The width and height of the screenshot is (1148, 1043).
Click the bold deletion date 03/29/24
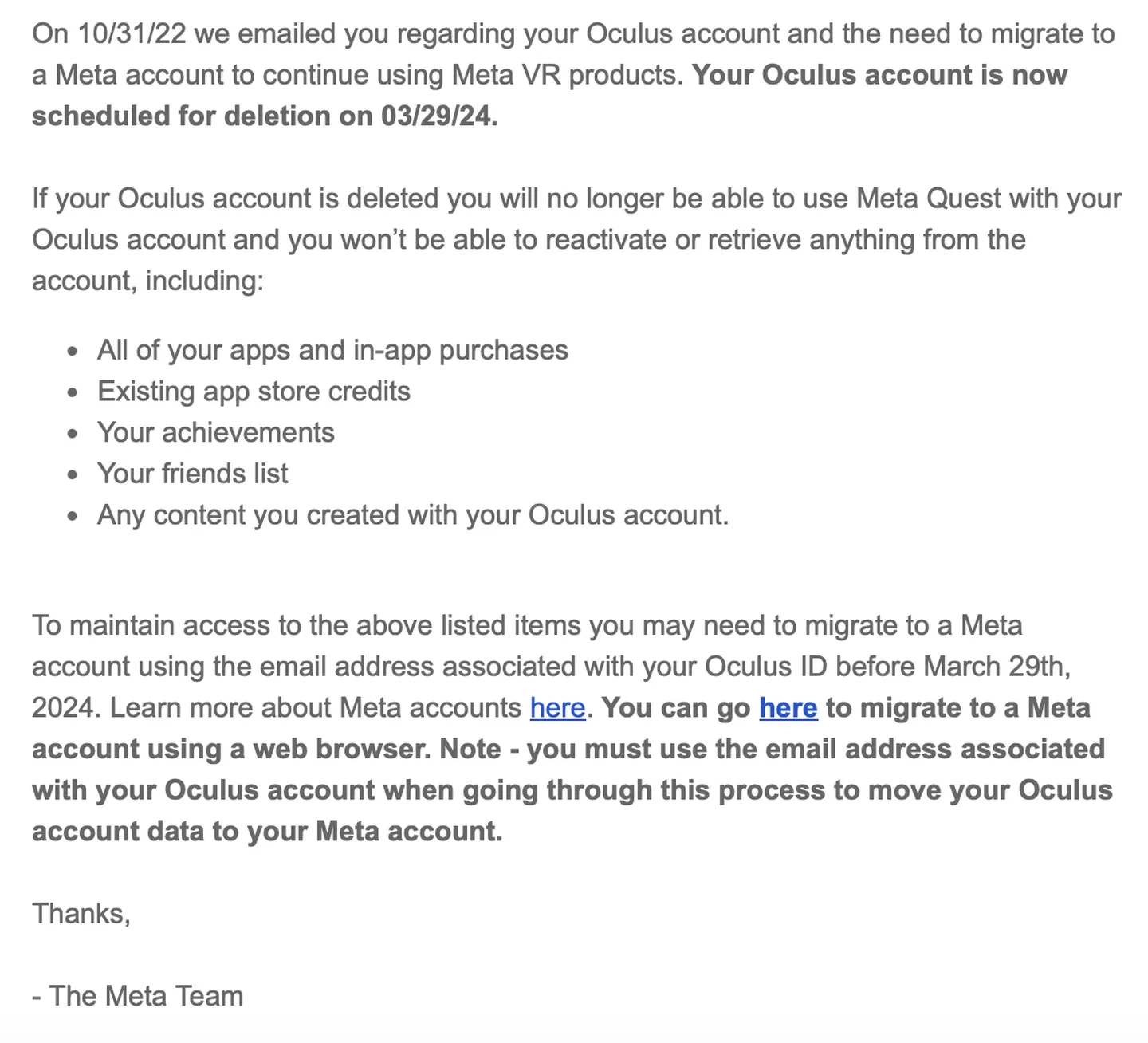pyautogui.click(x=438, y=116)
